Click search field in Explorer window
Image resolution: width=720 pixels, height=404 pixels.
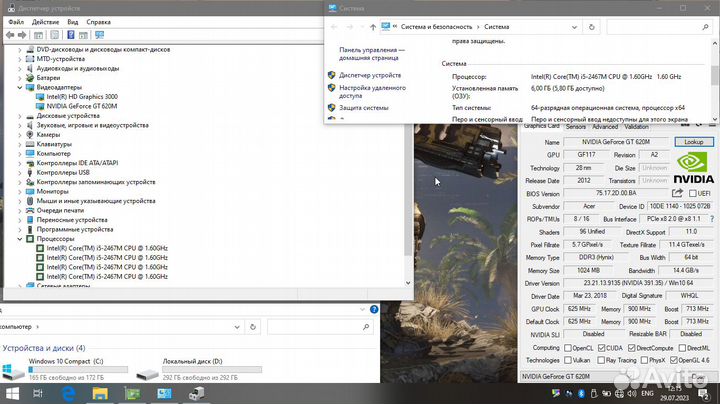tap(319, 327)
